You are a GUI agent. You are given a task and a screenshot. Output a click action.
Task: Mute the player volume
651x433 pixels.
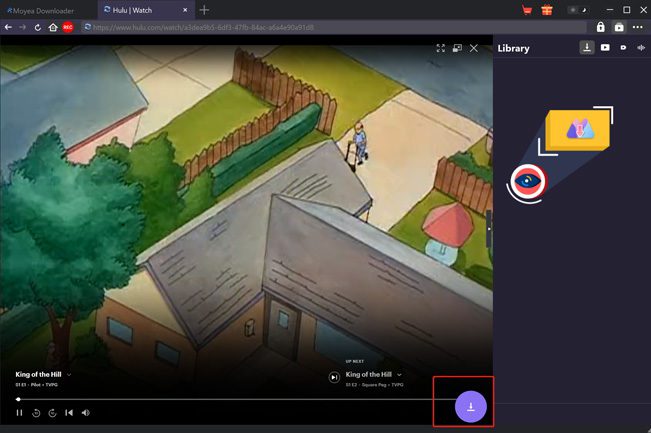86,412
